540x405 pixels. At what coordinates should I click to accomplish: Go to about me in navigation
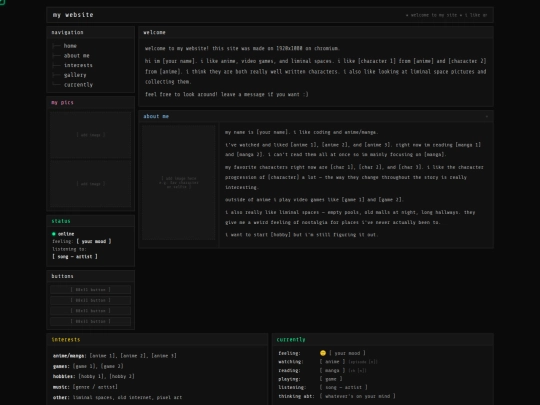[76, 55]
